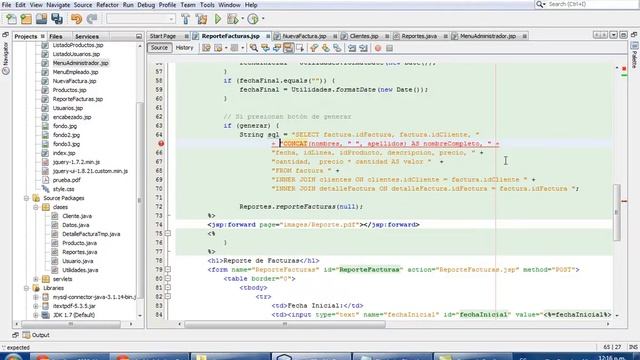Click the New File toolbar icon
The image size is (640, 360).
coord(11,19)
